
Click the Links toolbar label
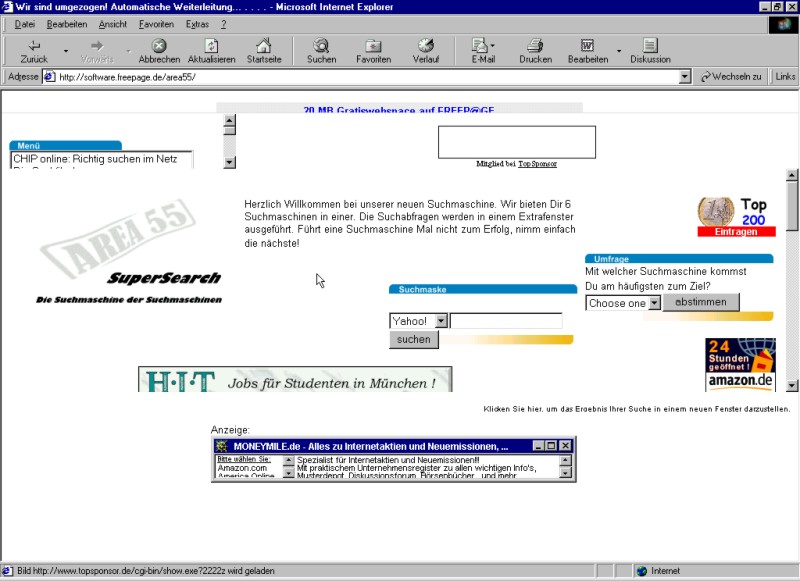(785, 77)
